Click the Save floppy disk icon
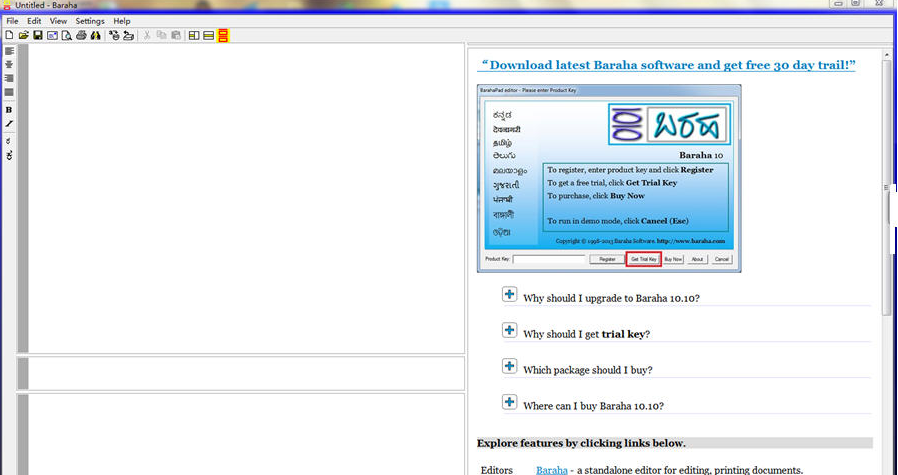The width and height of the screenshot is (898, 475). (x=38, y=36)
